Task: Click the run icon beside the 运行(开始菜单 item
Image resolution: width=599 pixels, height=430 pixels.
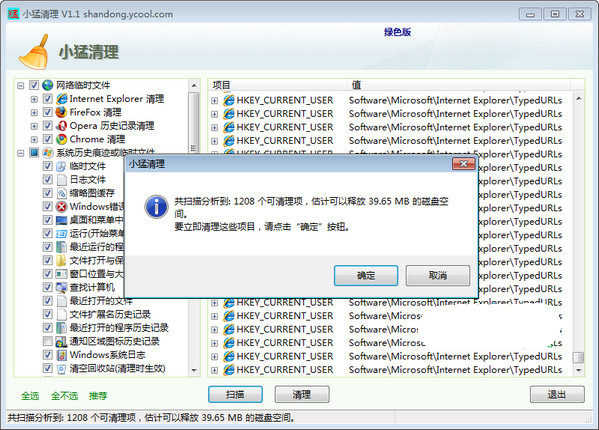Action: click(61, 233)
